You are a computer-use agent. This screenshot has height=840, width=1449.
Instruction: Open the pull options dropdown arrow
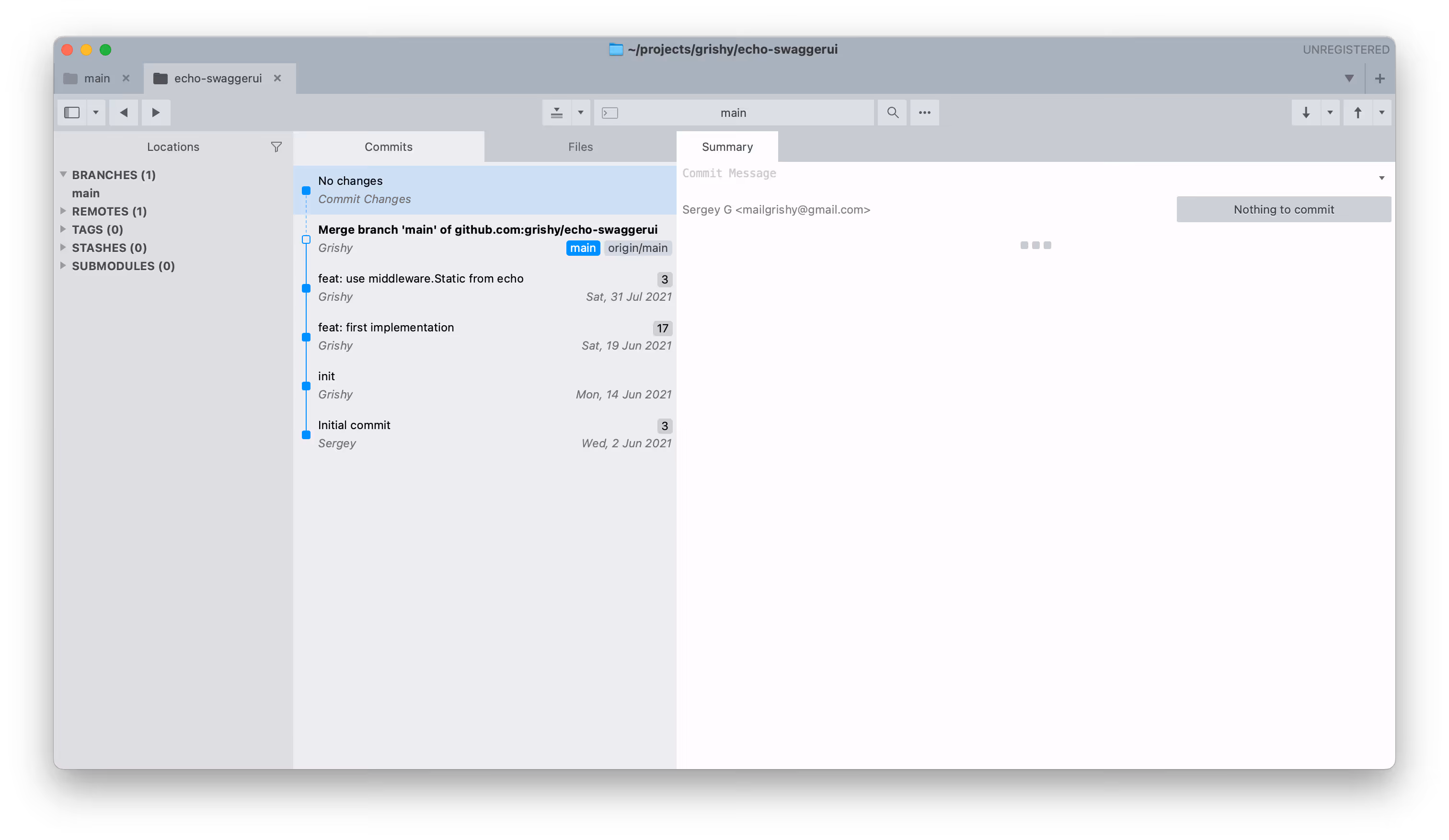(x=1329, y=113)
